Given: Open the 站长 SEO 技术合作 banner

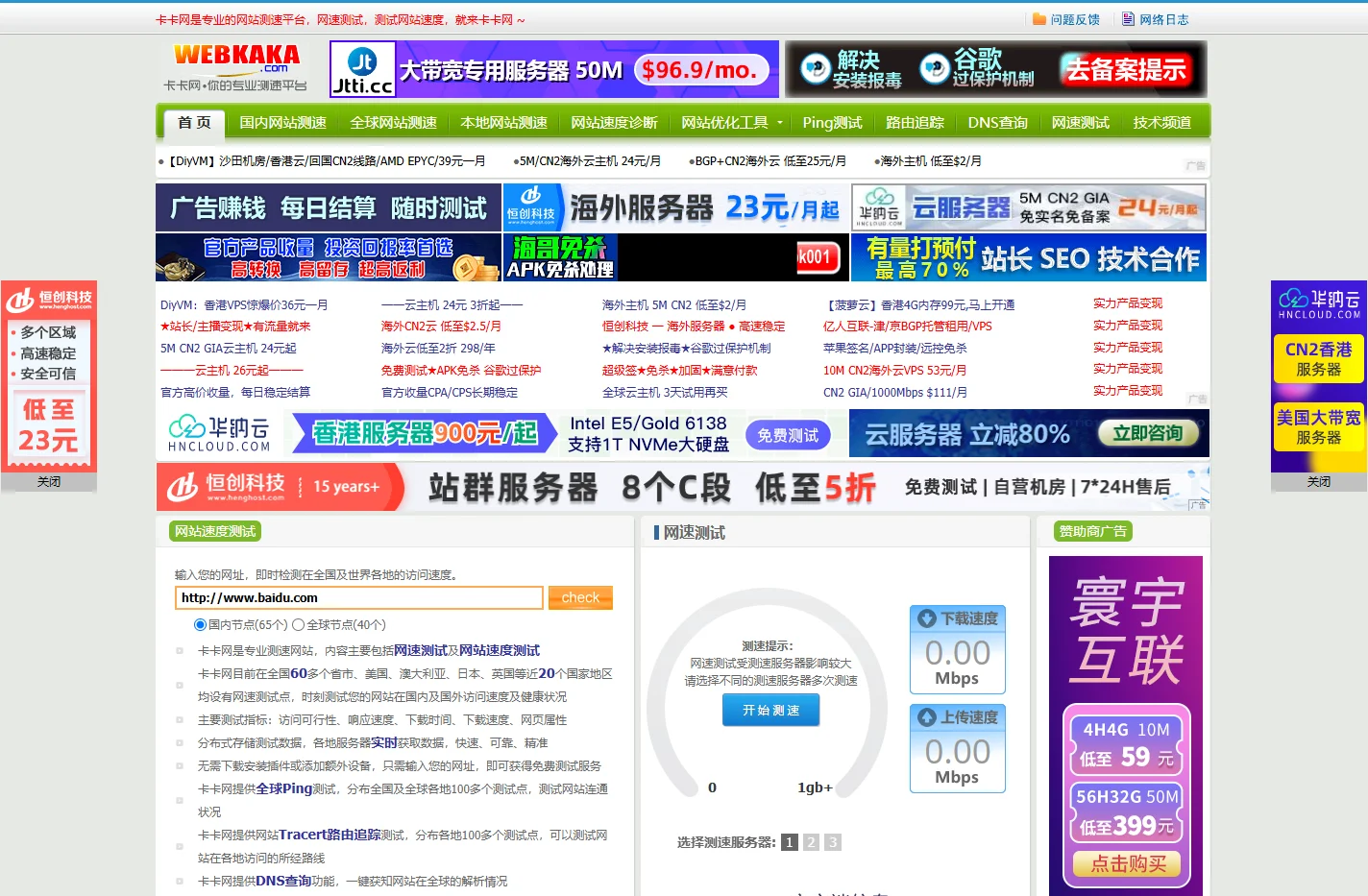Looking at the screenshot, I should [x=1028, y=257].
